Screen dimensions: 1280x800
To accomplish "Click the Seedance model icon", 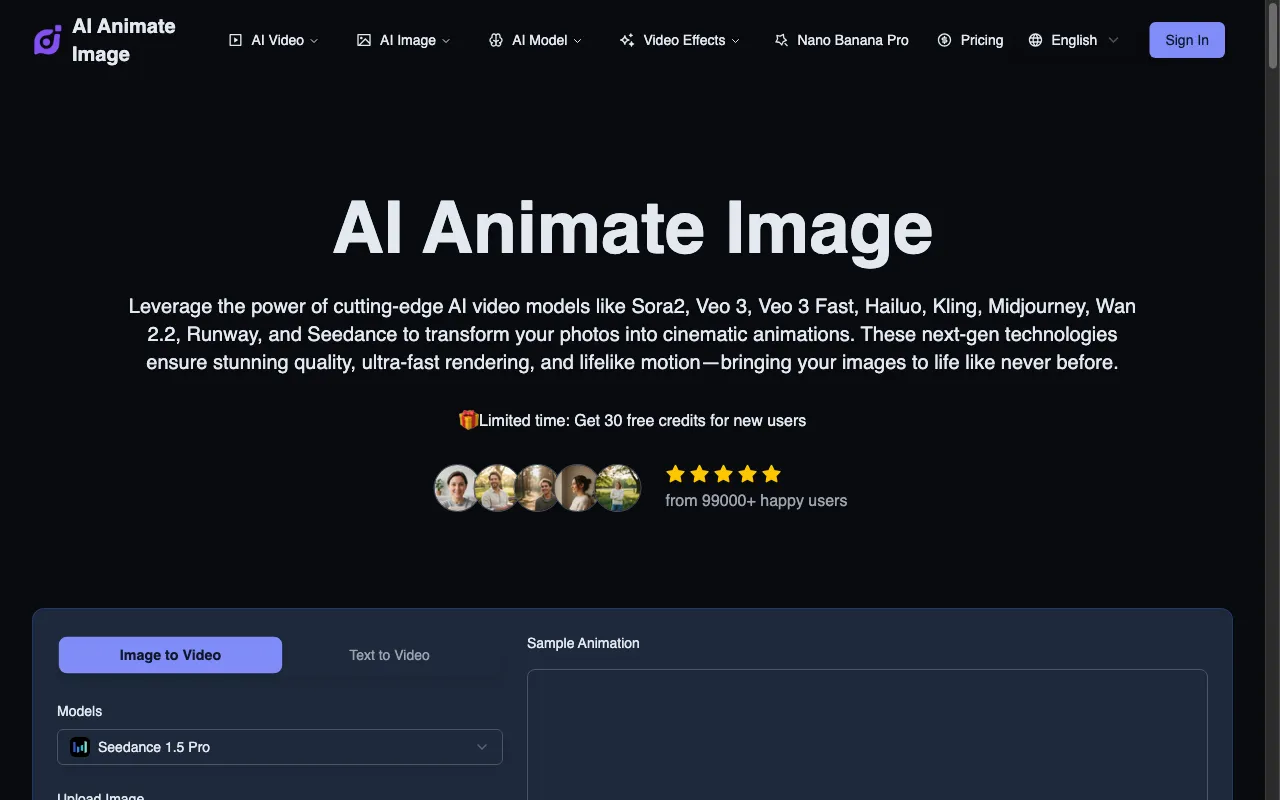I will pos(80,747).
